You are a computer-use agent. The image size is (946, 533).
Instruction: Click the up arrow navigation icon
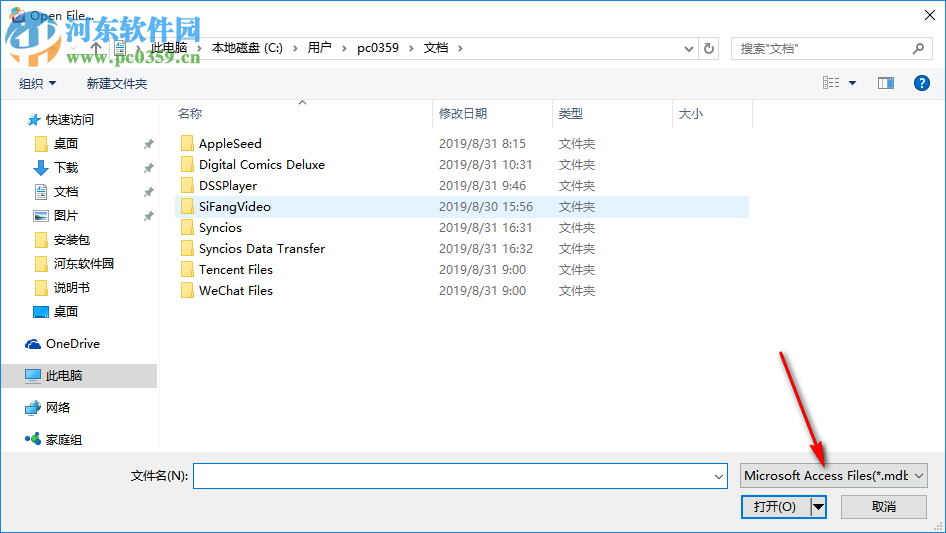point(96,48)
